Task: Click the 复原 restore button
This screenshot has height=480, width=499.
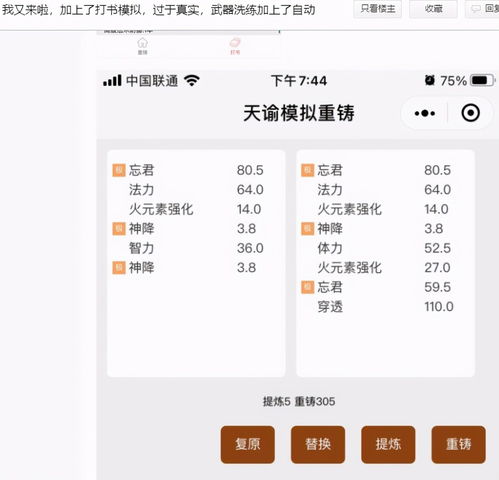Action: pyautogui.click(x=248, y=444)
